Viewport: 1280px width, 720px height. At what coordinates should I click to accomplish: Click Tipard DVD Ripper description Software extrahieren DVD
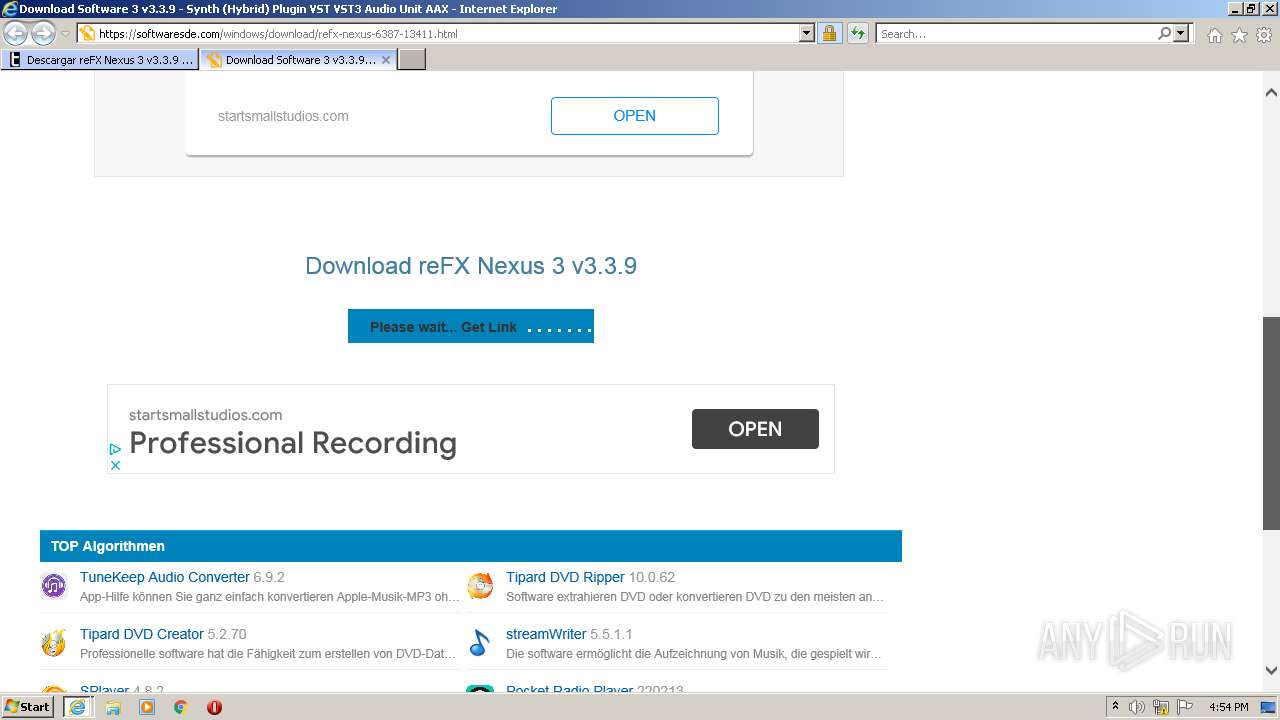(695, 597)
